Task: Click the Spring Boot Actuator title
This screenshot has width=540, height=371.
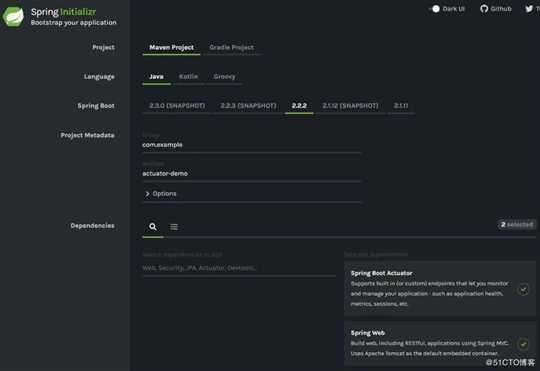Action: coord(382,273)
